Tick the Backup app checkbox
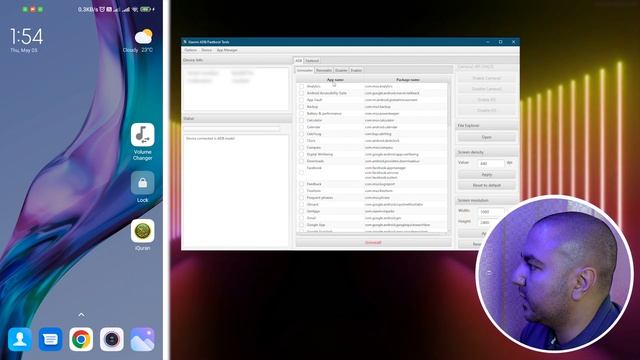 point(301,107)
